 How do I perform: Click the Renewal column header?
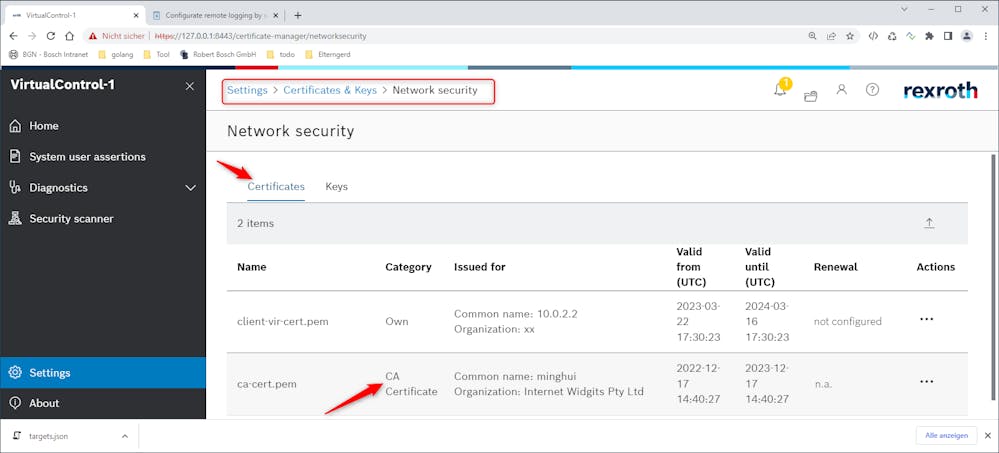[835, 267]
